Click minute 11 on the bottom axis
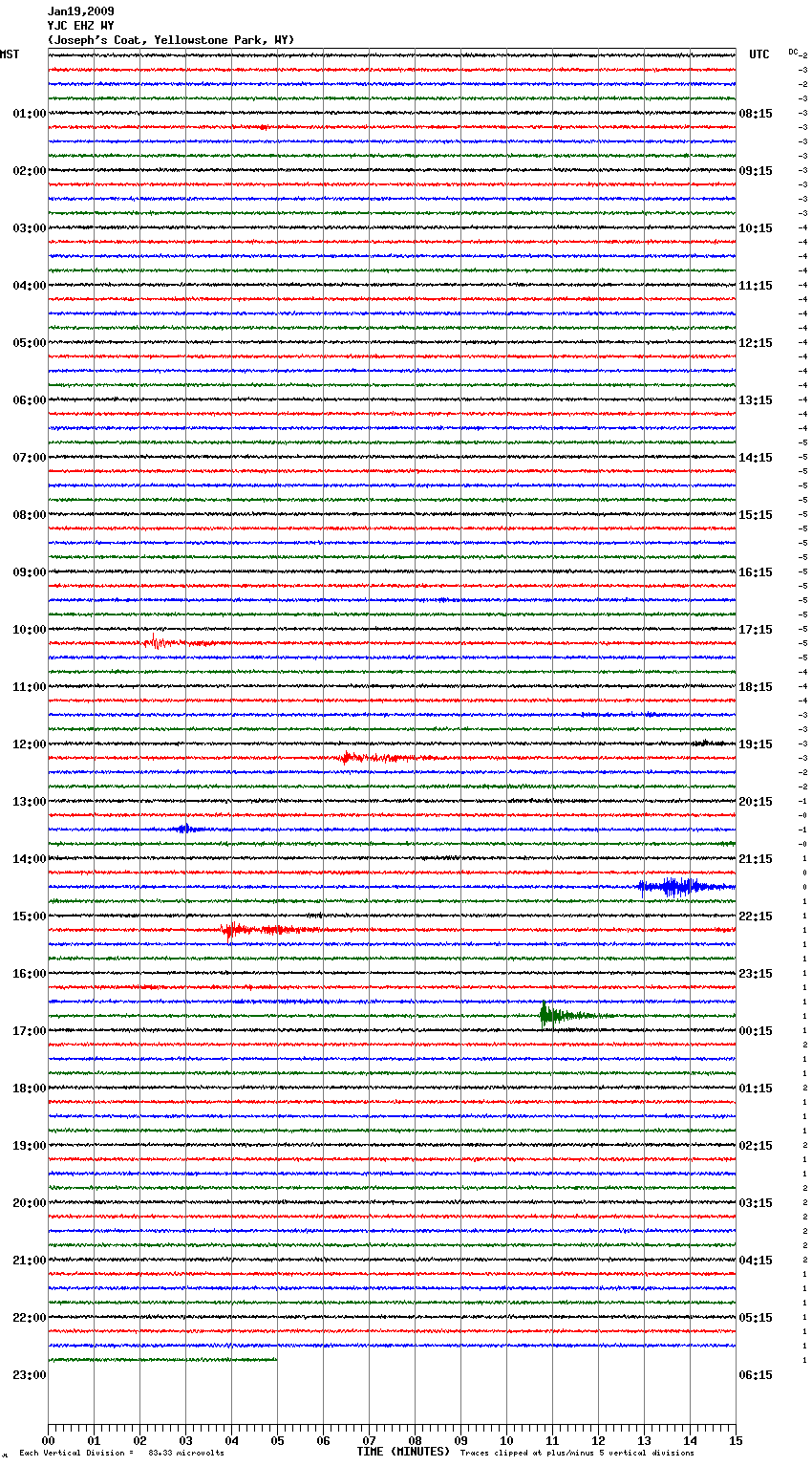The width and height of the screenshot is (812, 1466). 552,1440
